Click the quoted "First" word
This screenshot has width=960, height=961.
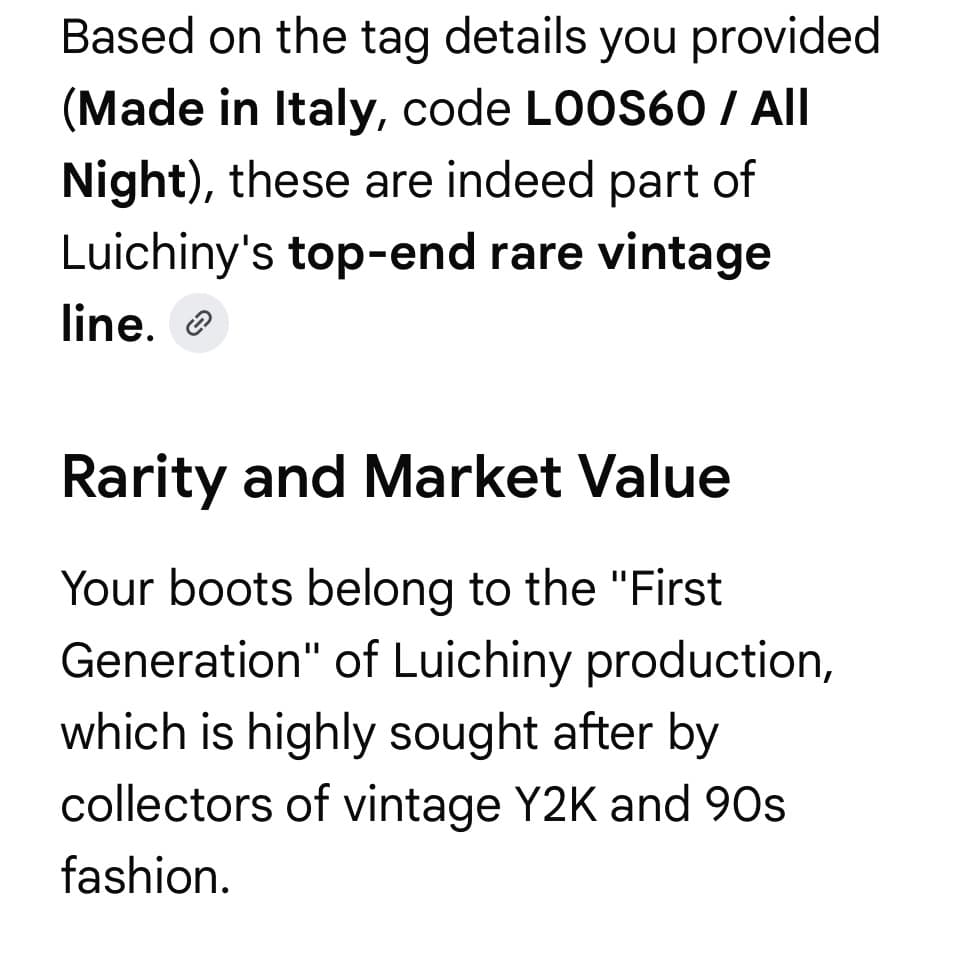click(x=664, y=589)
